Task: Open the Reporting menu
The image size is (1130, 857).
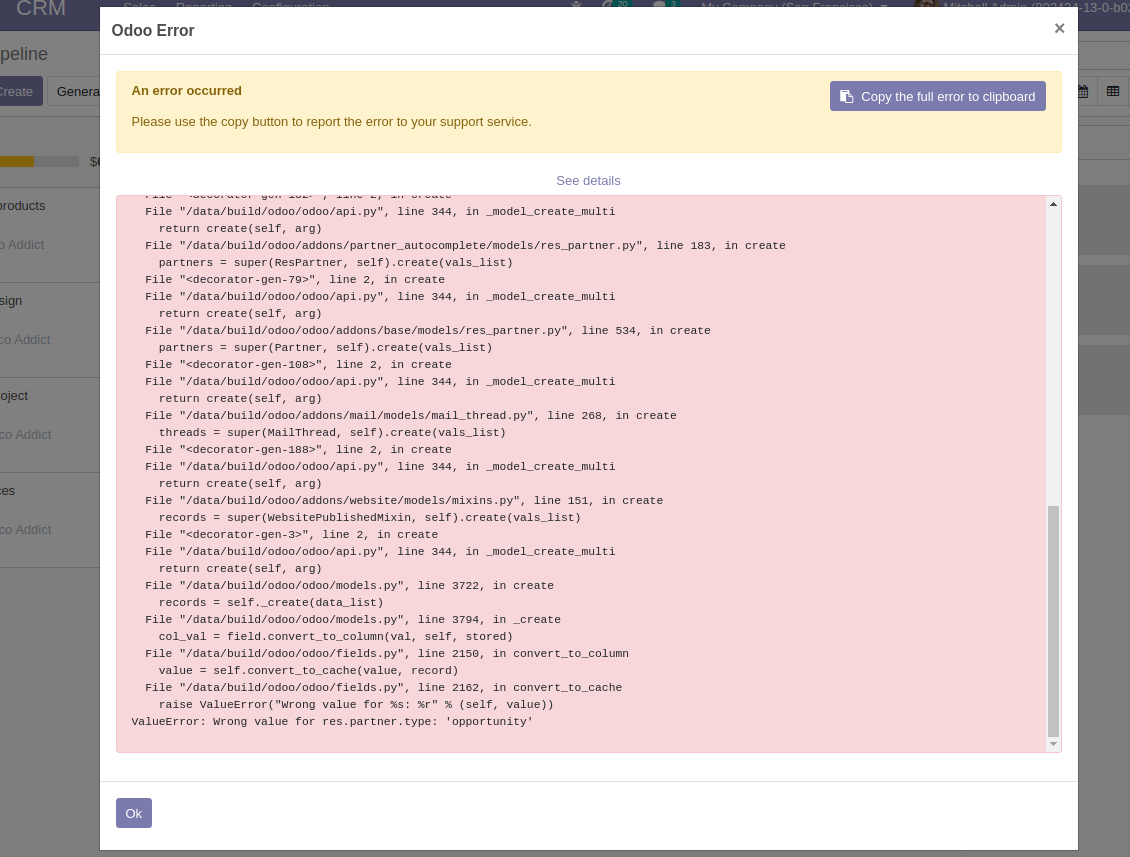Action: coord(204,6)
